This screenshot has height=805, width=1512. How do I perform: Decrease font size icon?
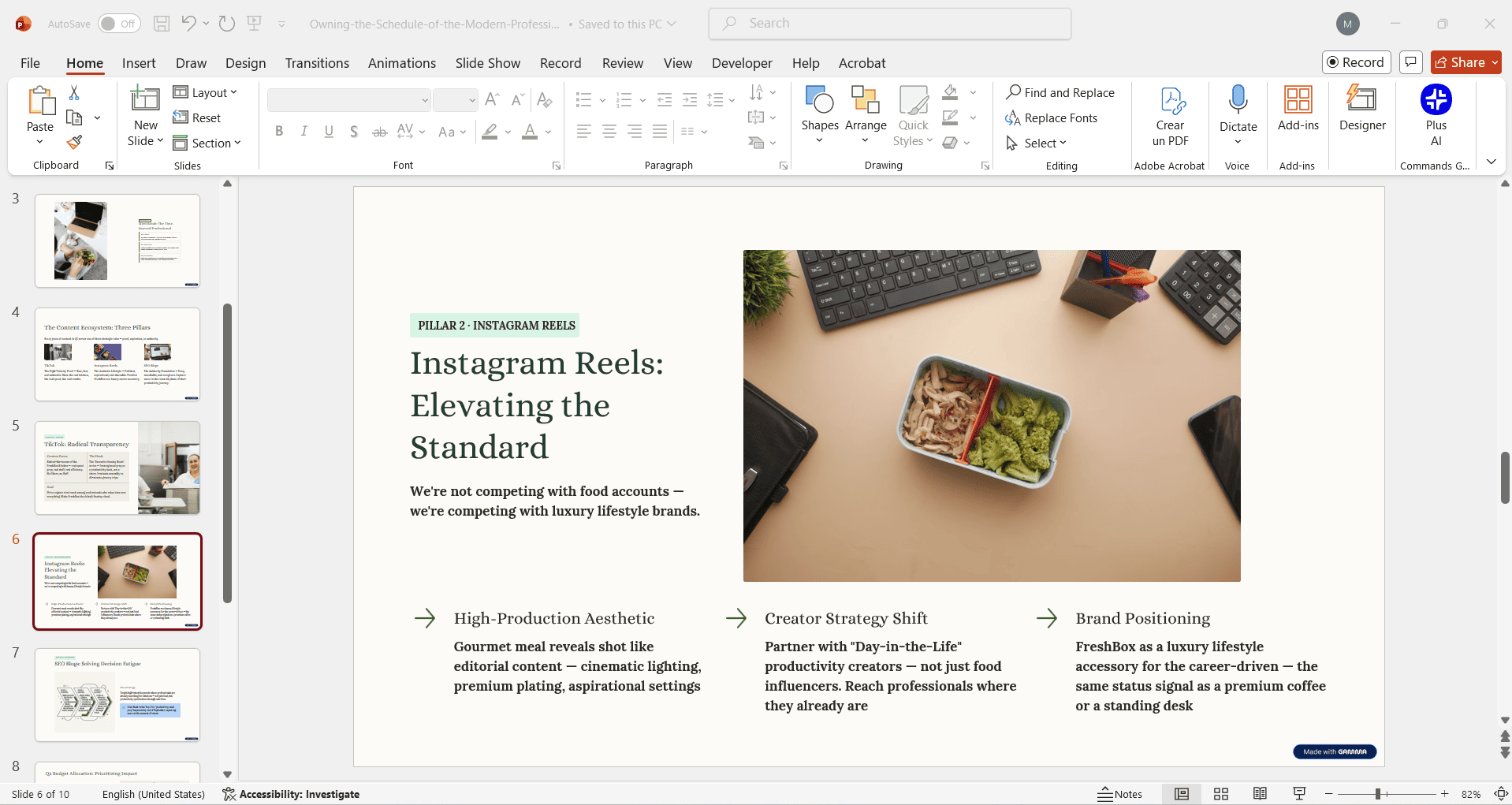[518, 99]
